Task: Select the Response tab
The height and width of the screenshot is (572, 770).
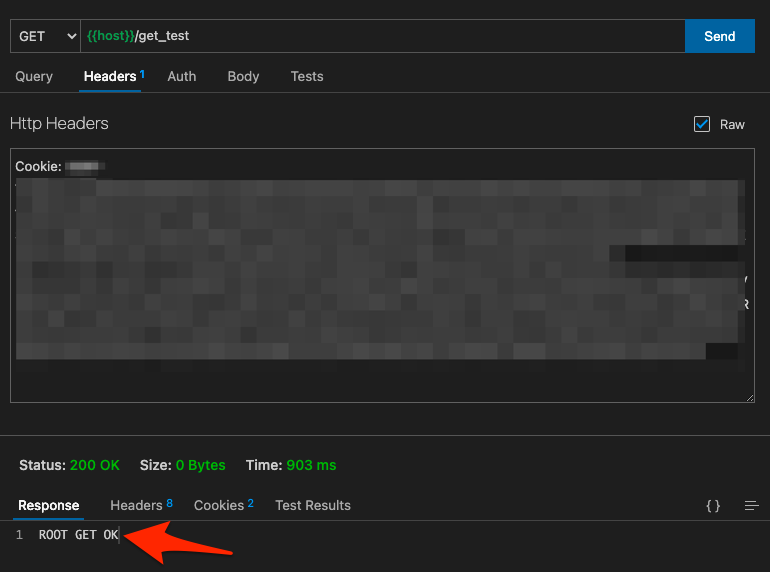Action: (49, 505)
